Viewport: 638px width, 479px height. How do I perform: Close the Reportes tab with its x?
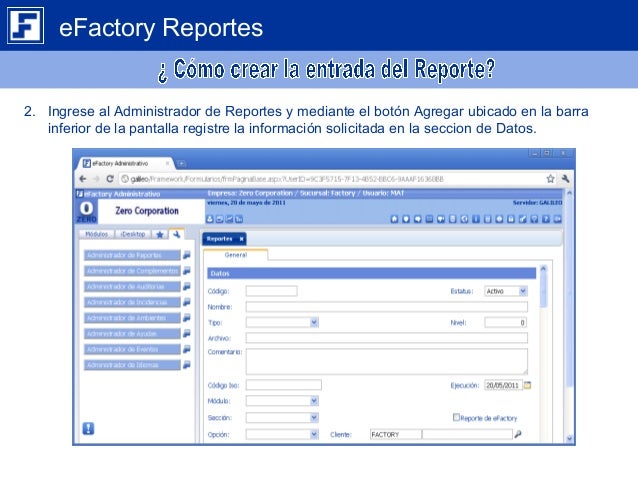point(241,239)
